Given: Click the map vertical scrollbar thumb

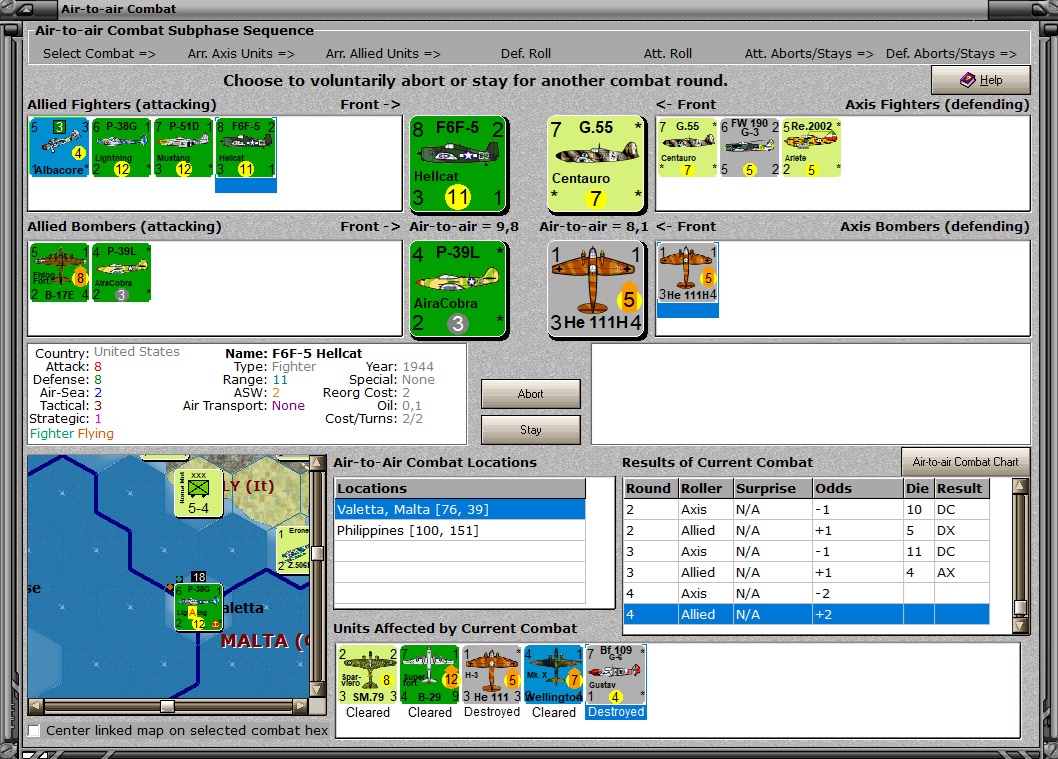Looking at the screenshot, I should click(316, 553).
